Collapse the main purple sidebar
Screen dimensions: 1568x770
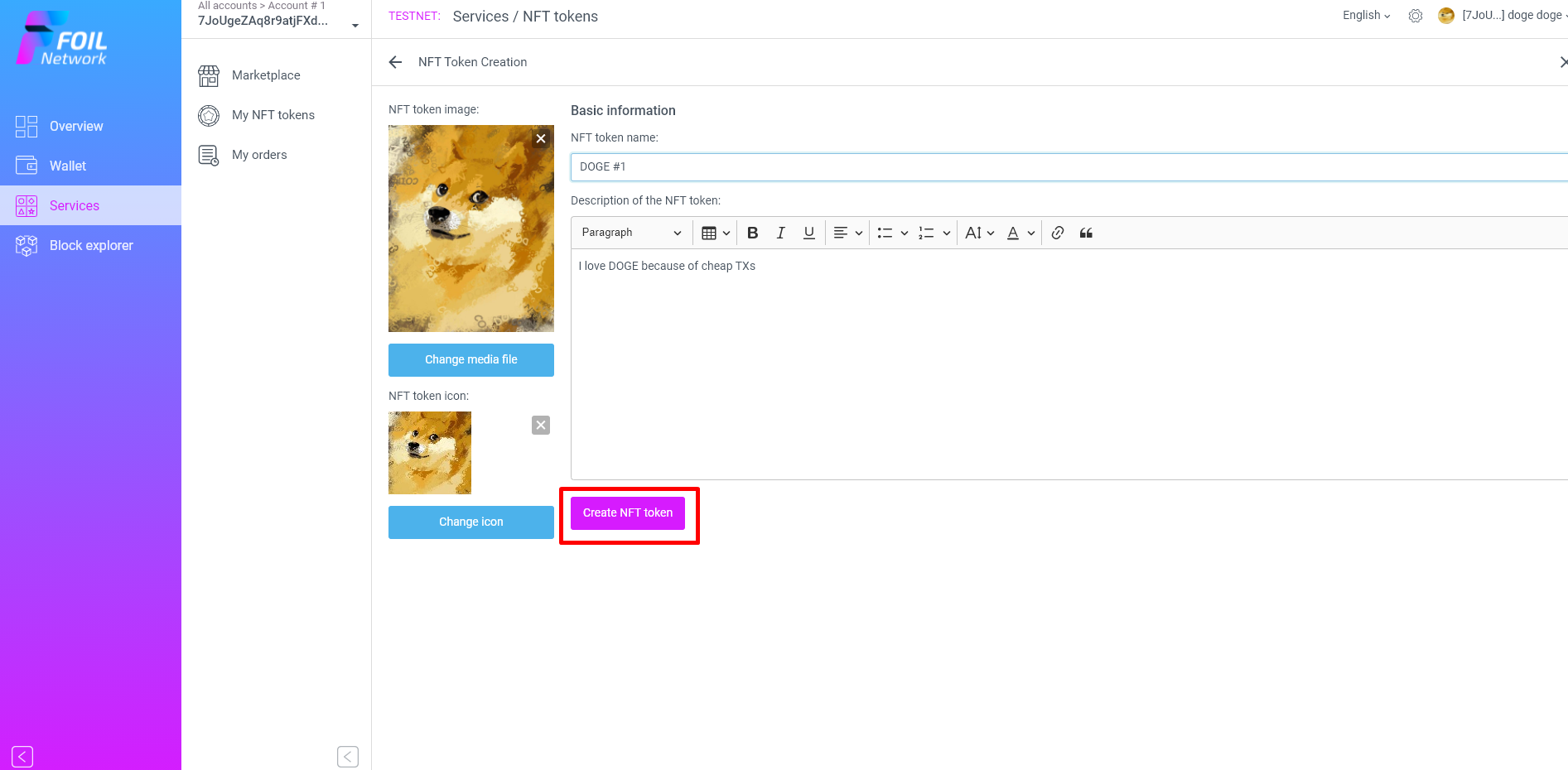coord(22,756)
